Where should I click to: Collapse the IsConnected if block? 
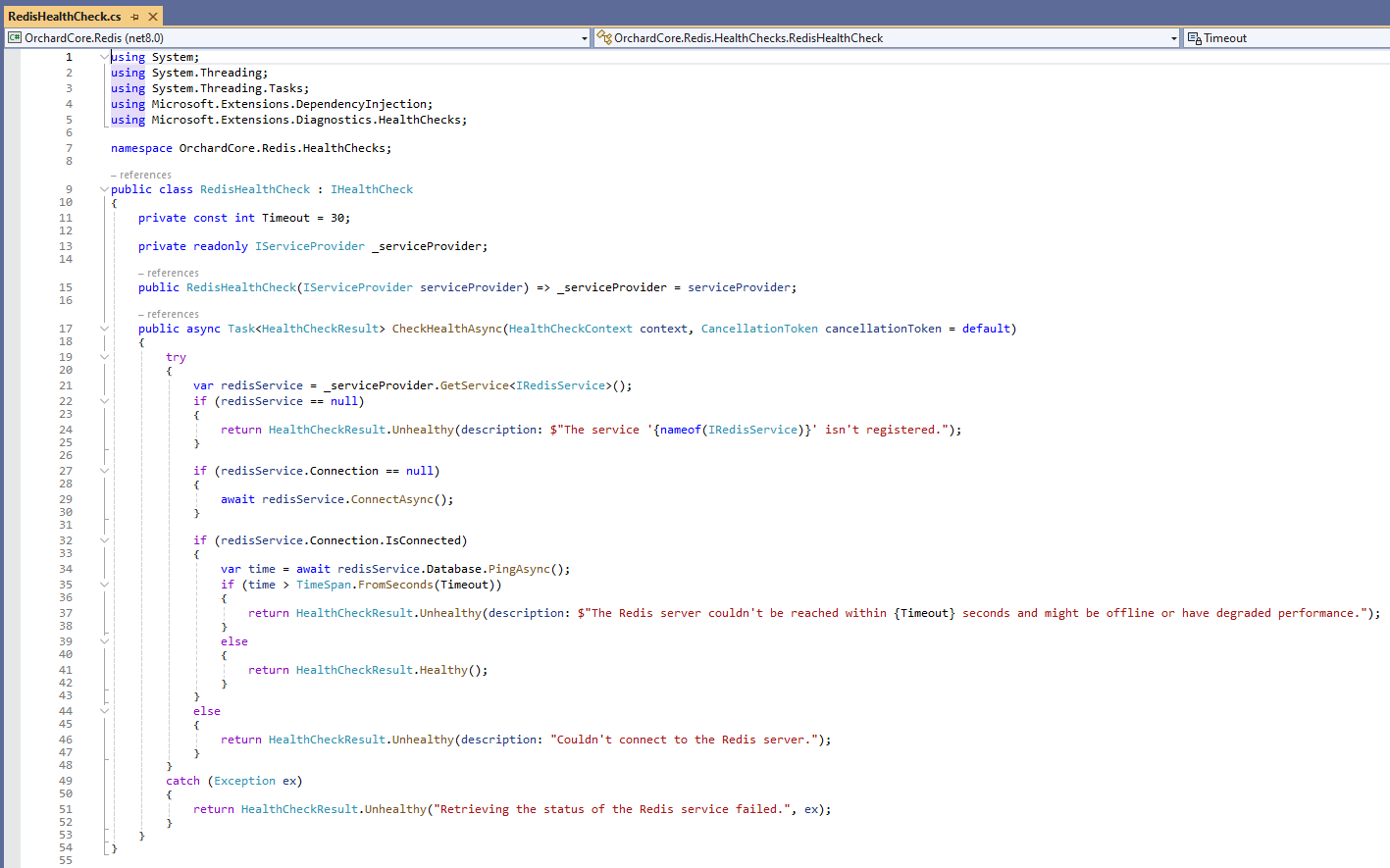(104, 540)
